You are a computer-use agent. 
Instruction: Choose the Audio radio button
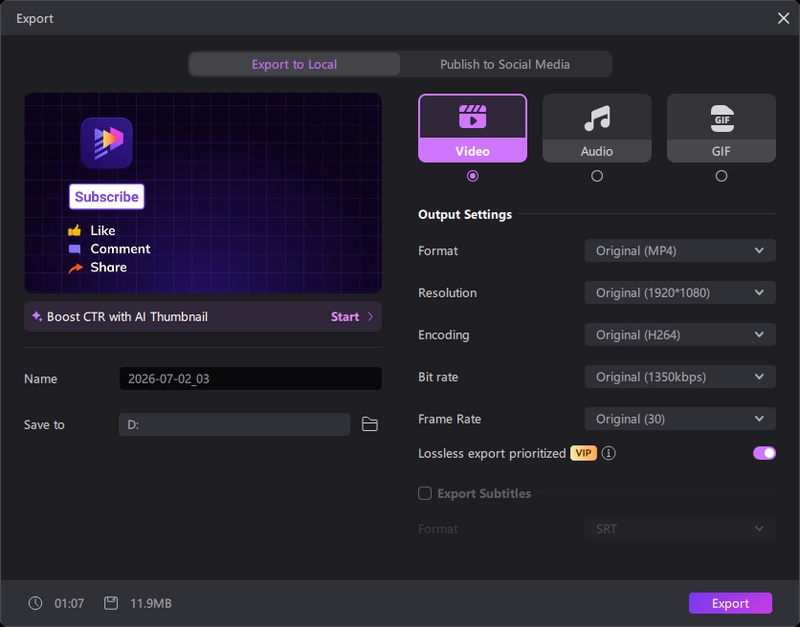597,176
